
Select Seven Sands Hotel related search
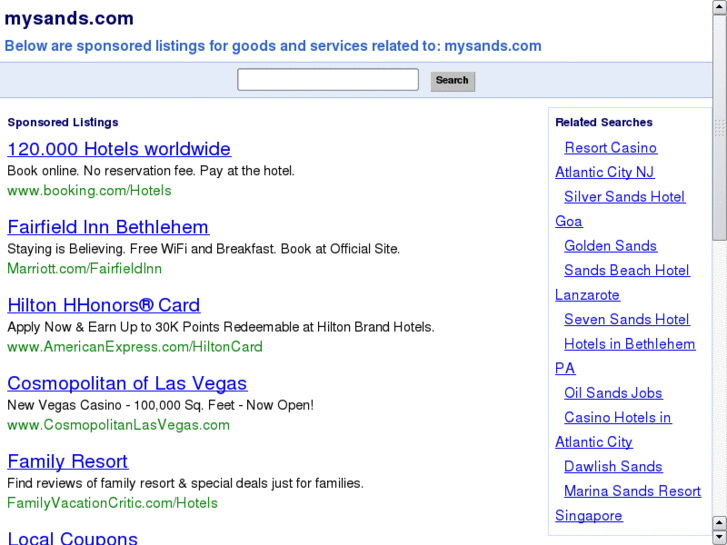click(627, 320)
